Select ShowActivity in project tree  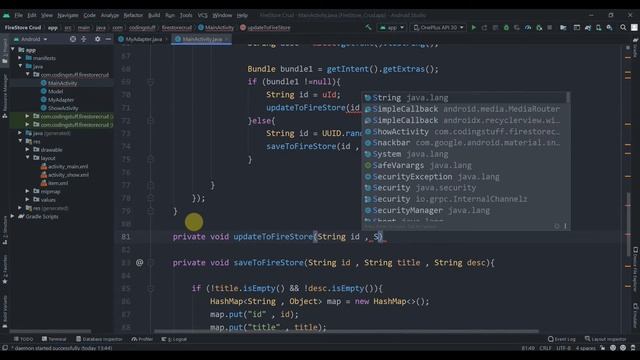click(x=60, y=108)
